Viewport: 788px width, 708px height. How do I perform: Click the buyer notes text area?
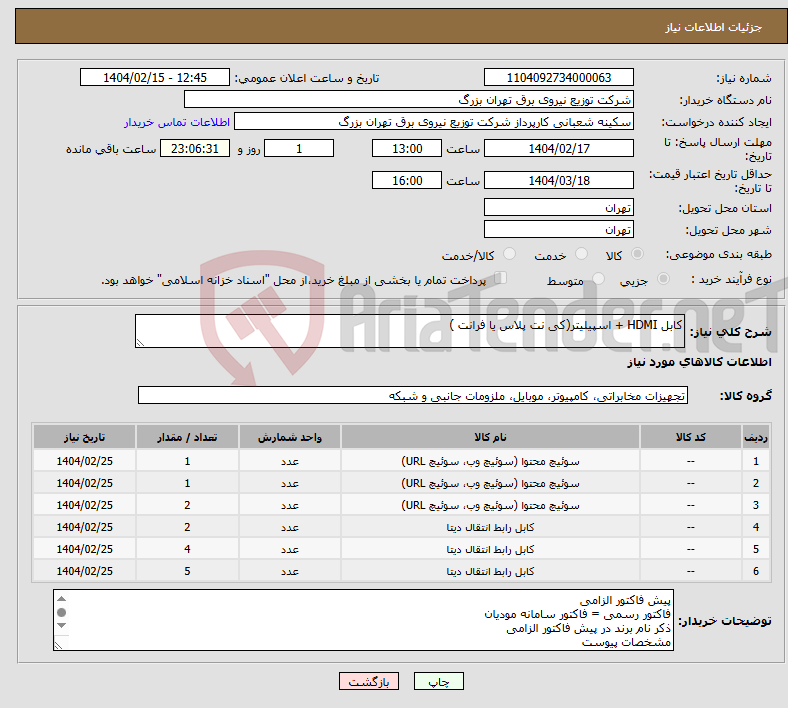[x=363, y=620]
